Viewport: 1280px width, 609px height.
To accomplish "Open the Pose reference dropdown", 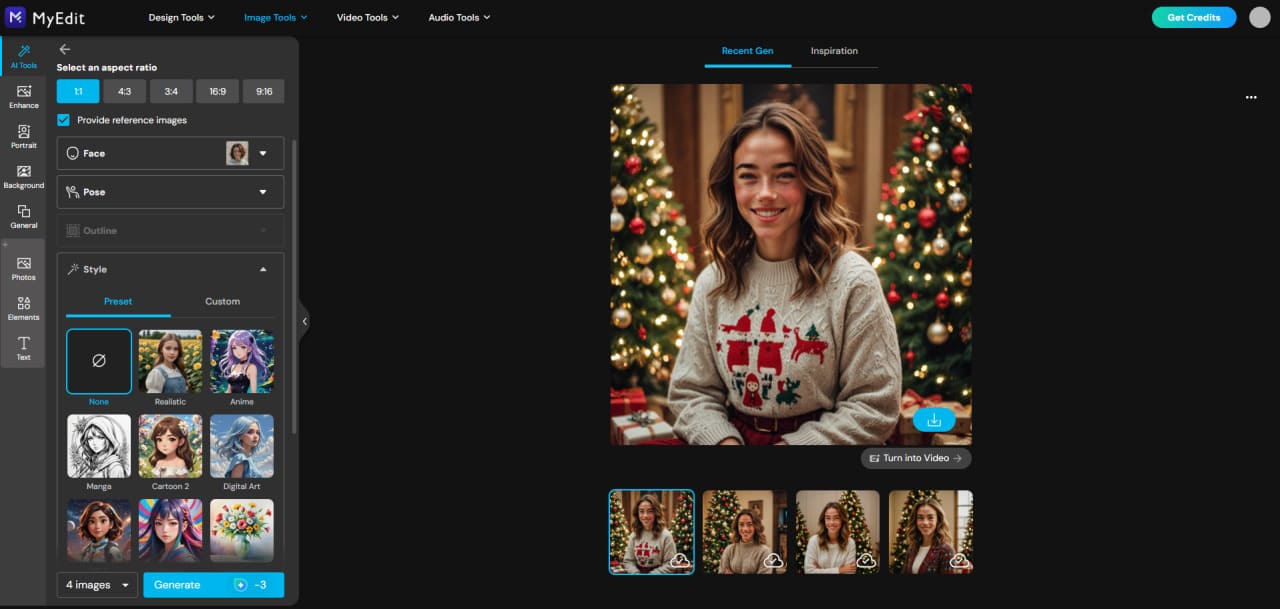I will [262, 191].
